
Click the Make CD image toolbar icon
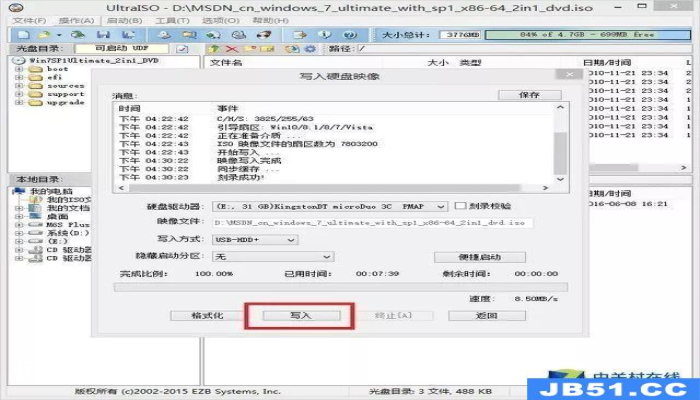point(164,35)
